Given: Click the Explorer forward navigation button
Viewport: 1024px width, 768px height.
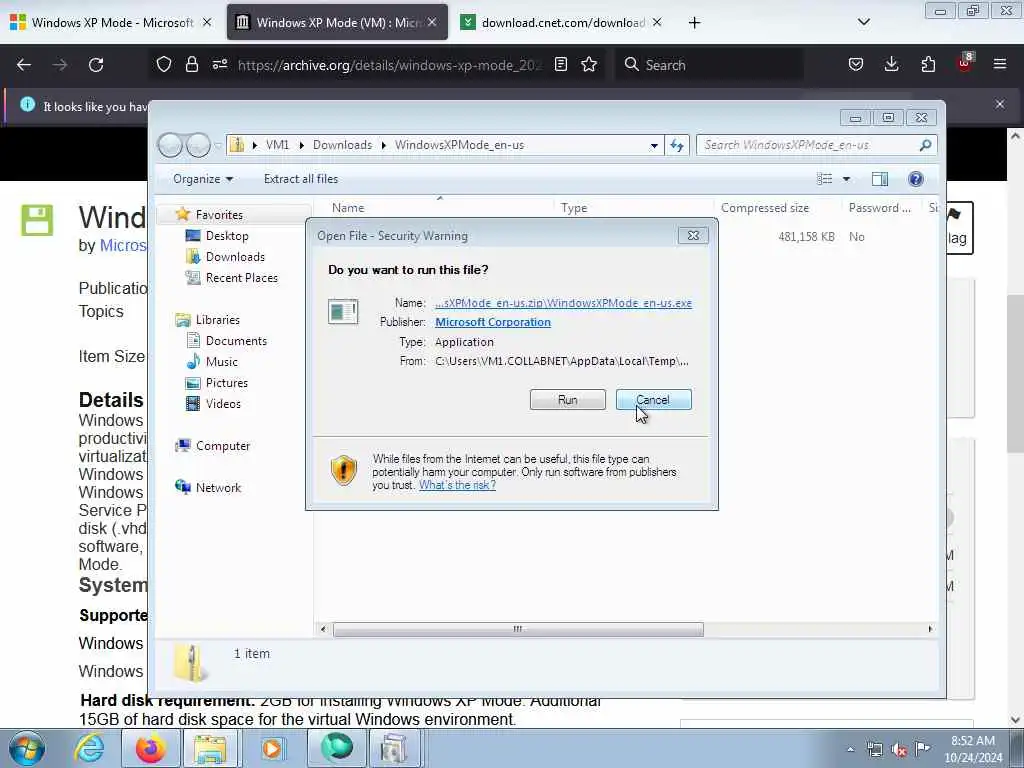Looking at the screenshot, I should (198, 145).
